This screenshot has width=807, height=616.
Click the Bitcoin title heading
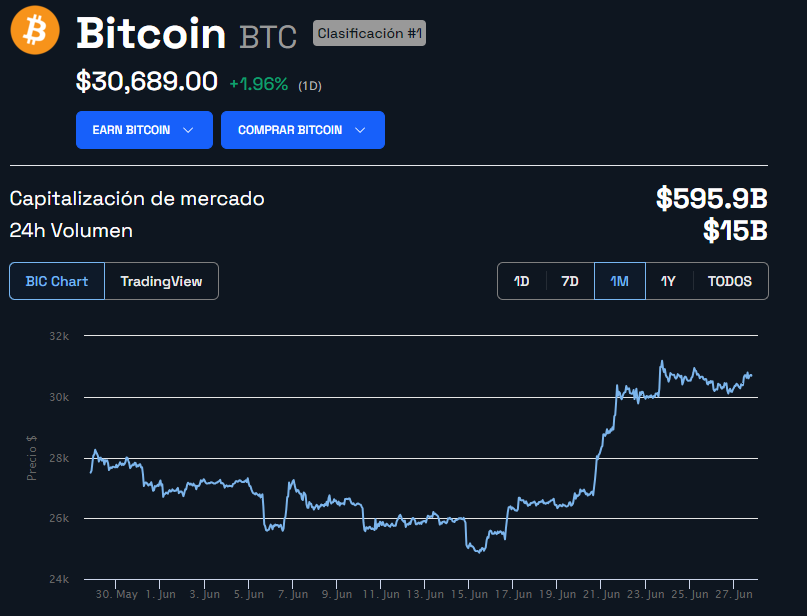pyautogui.click(x=150, y=35)
